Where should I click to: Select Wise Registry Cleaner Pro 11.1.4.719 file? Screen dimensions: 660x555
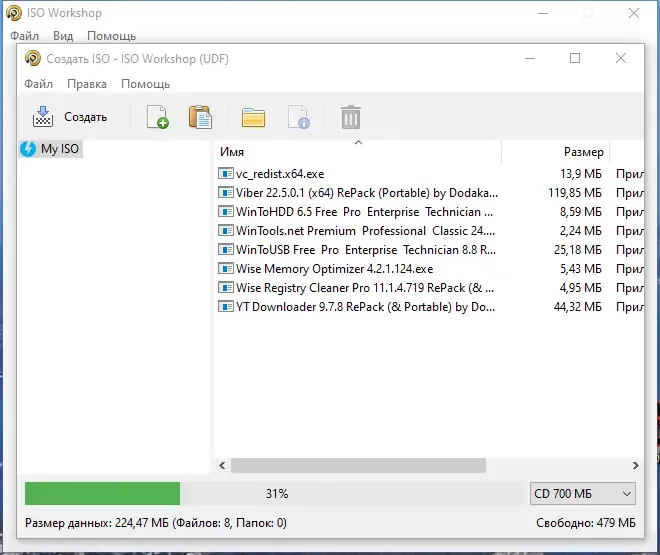click(365, 288)
